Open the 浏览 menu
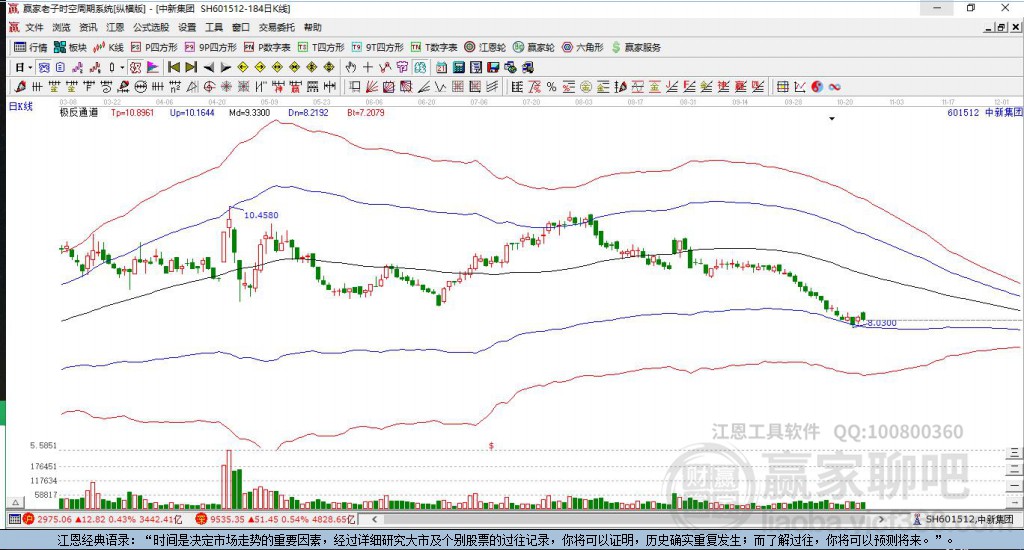 pyautogui.click(x=61, y=27)
